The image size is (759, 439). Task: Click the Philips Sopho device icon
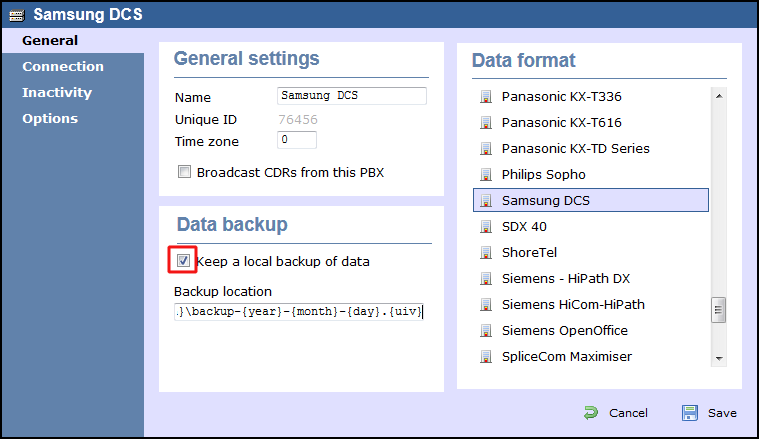coord(486,174)
